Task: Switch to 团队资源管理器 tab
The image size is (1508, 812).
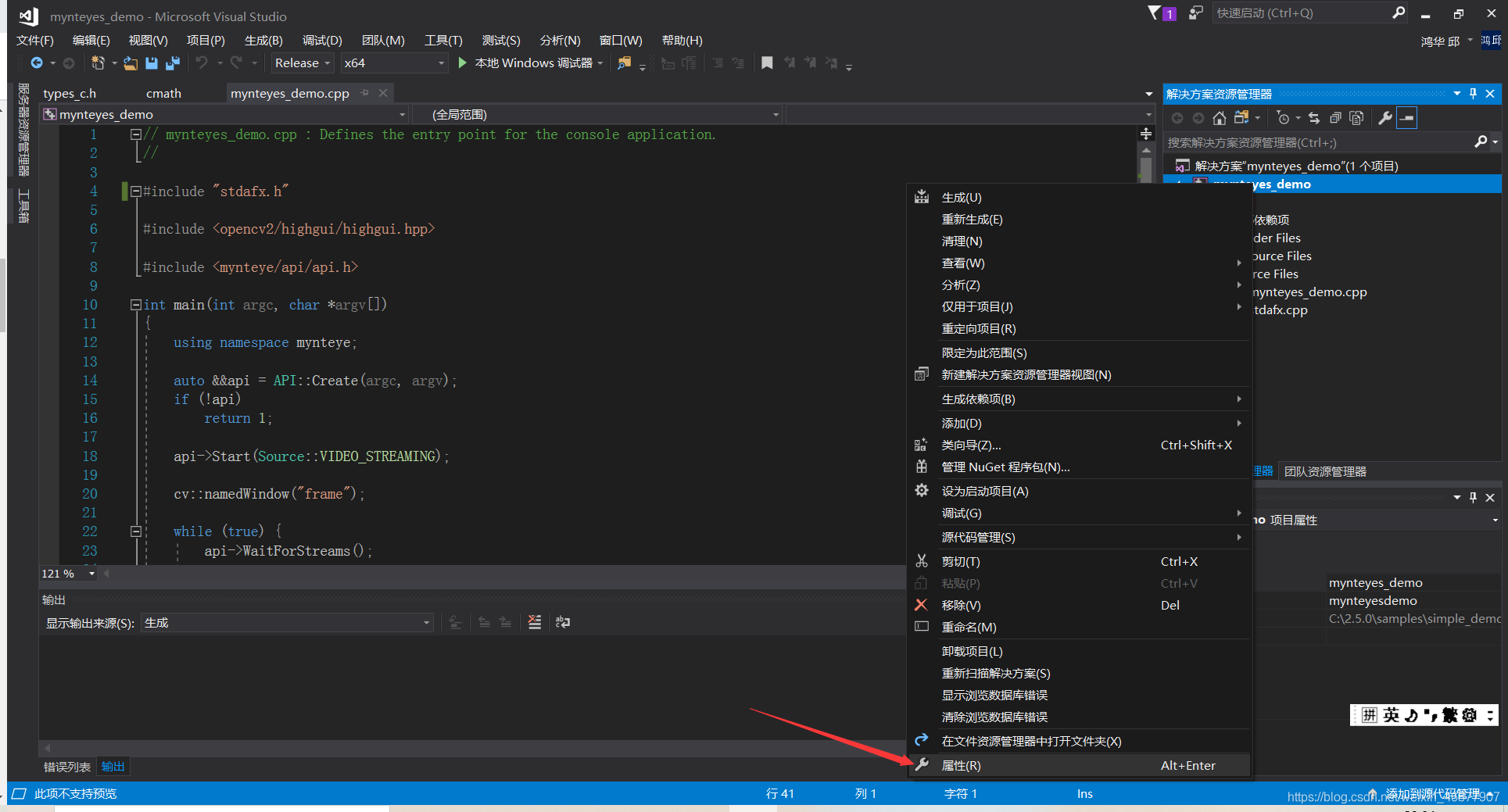Action: click(x=1325, y=472)
